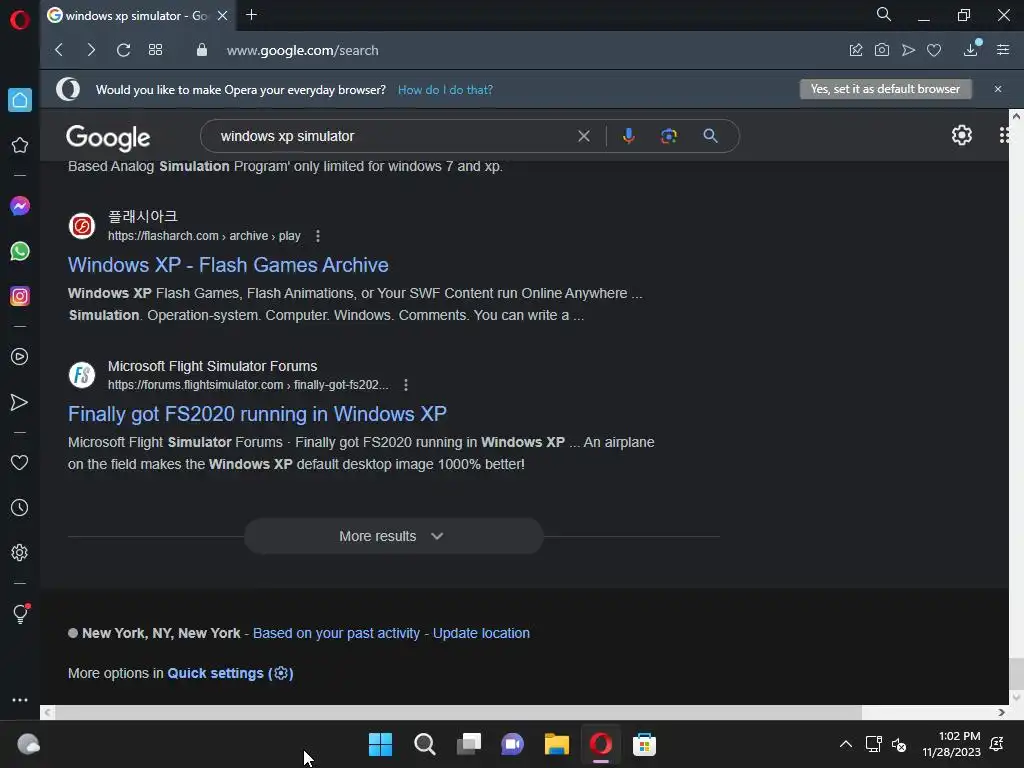The height and width of the screenshot is (768, 1024).
Task: Open the Speed Dial start page grid
Action: coord(155,50)
